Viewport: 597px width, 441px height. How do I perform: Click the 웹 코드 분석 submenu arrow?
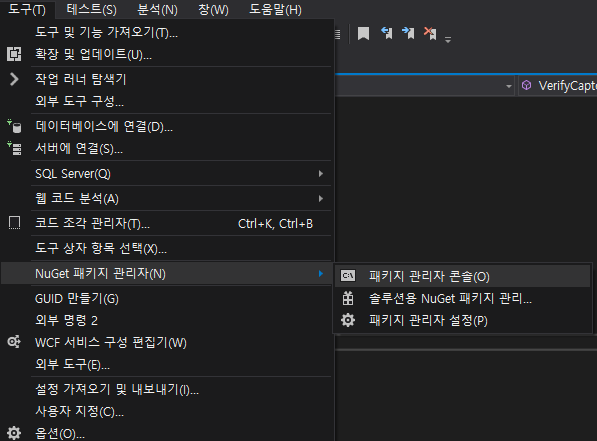click(x=321, y=198)
